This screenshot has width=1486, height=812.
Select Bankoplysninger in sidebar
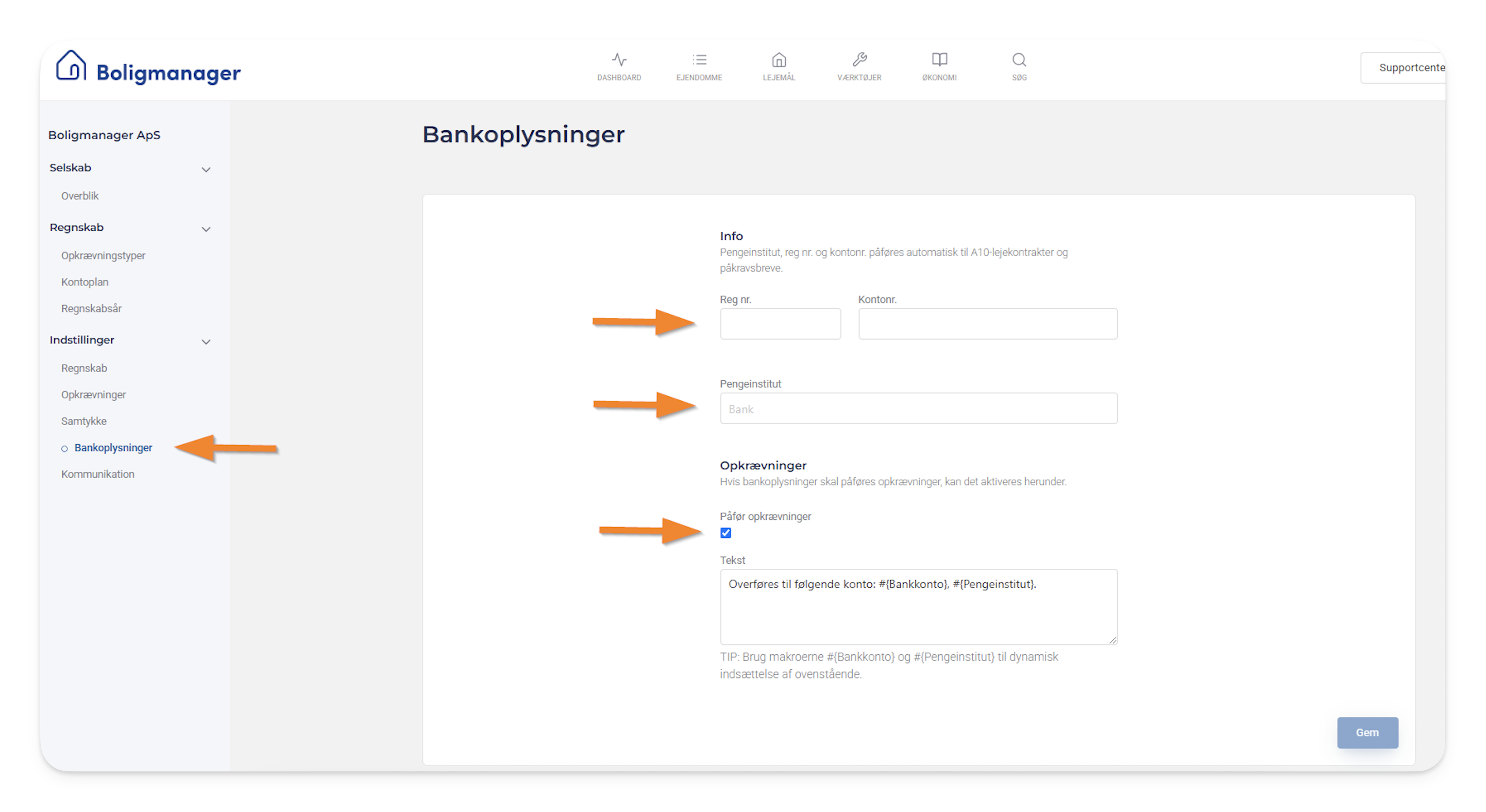113,448
